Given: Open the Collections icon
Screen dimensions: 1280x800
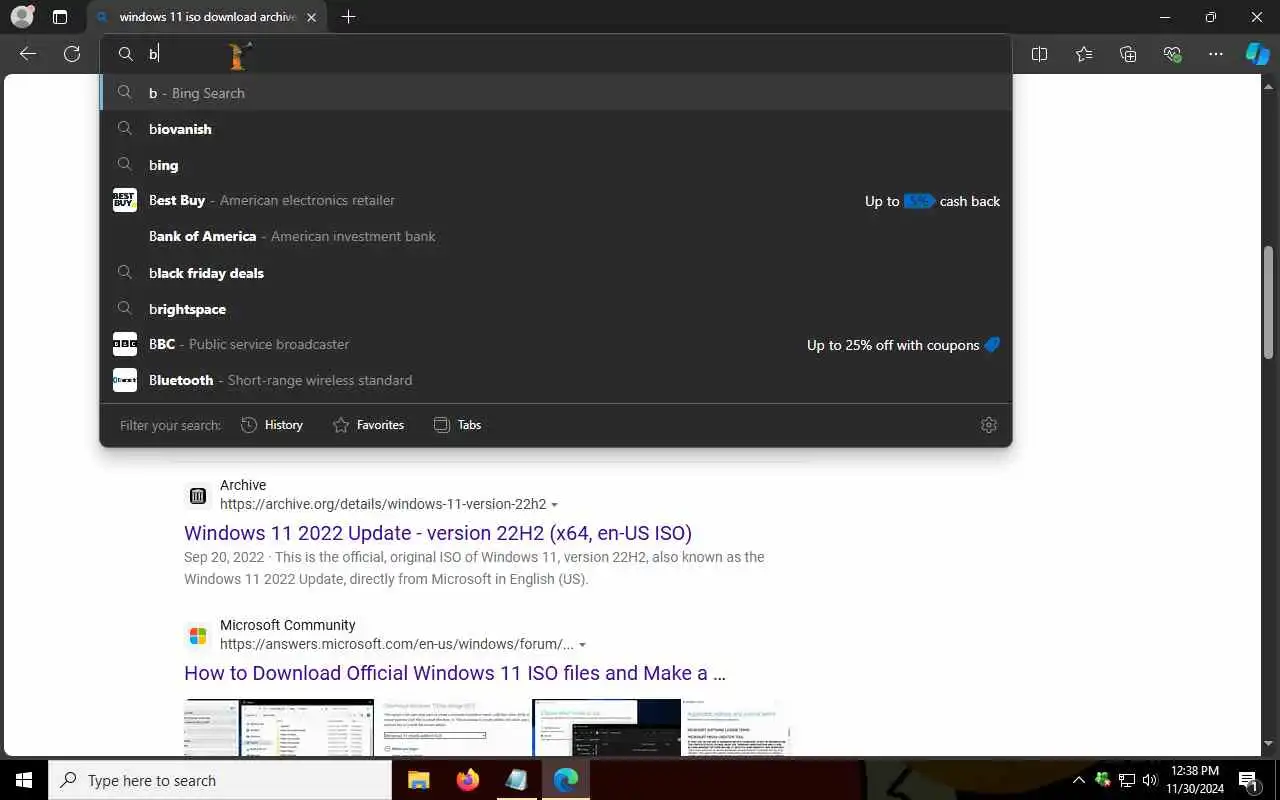Looking at the screenshot, I should click(x=1128, y=54).
